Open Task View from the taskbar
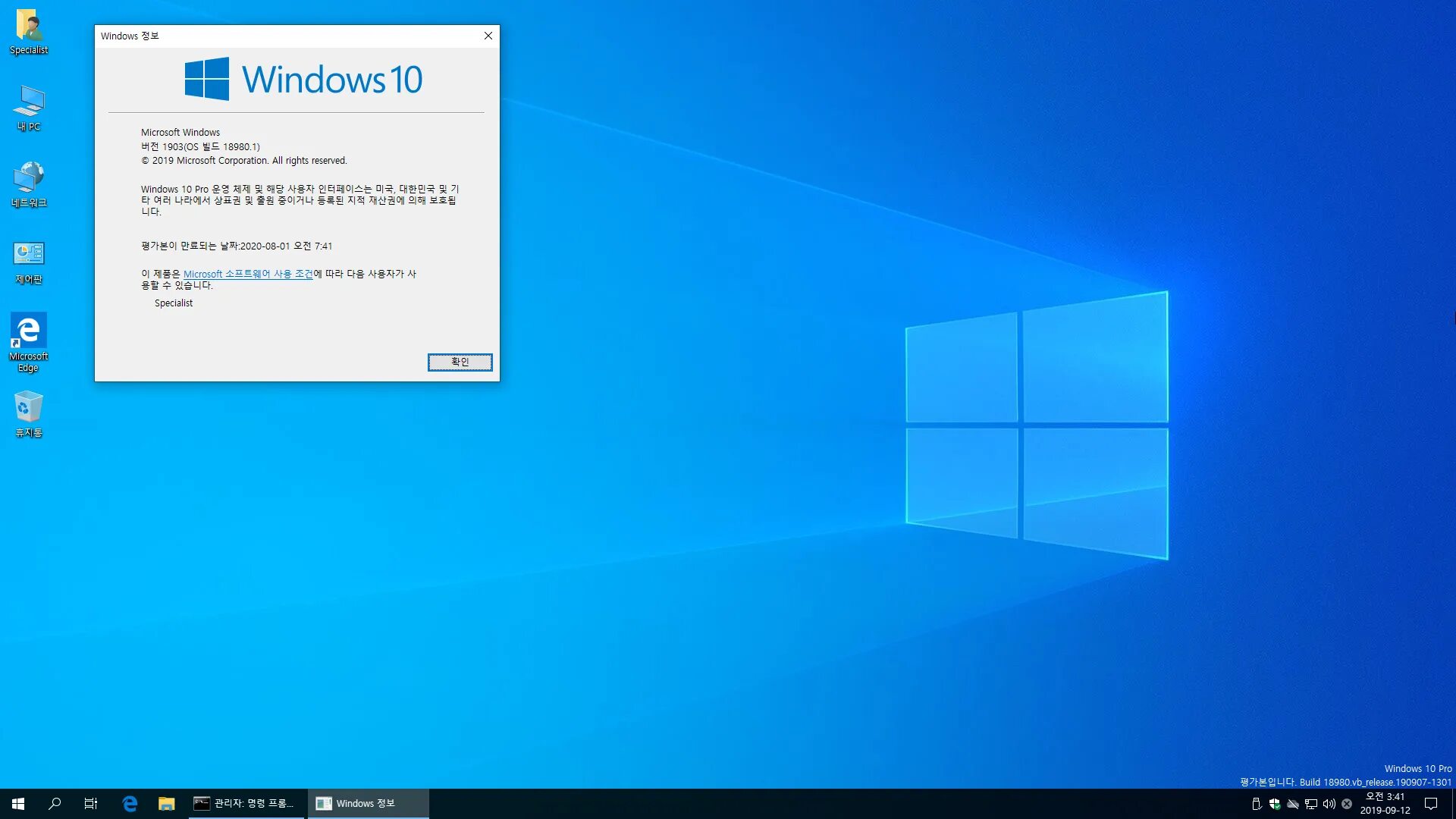Screen dimensions: 1456x819 click(91, 803)
